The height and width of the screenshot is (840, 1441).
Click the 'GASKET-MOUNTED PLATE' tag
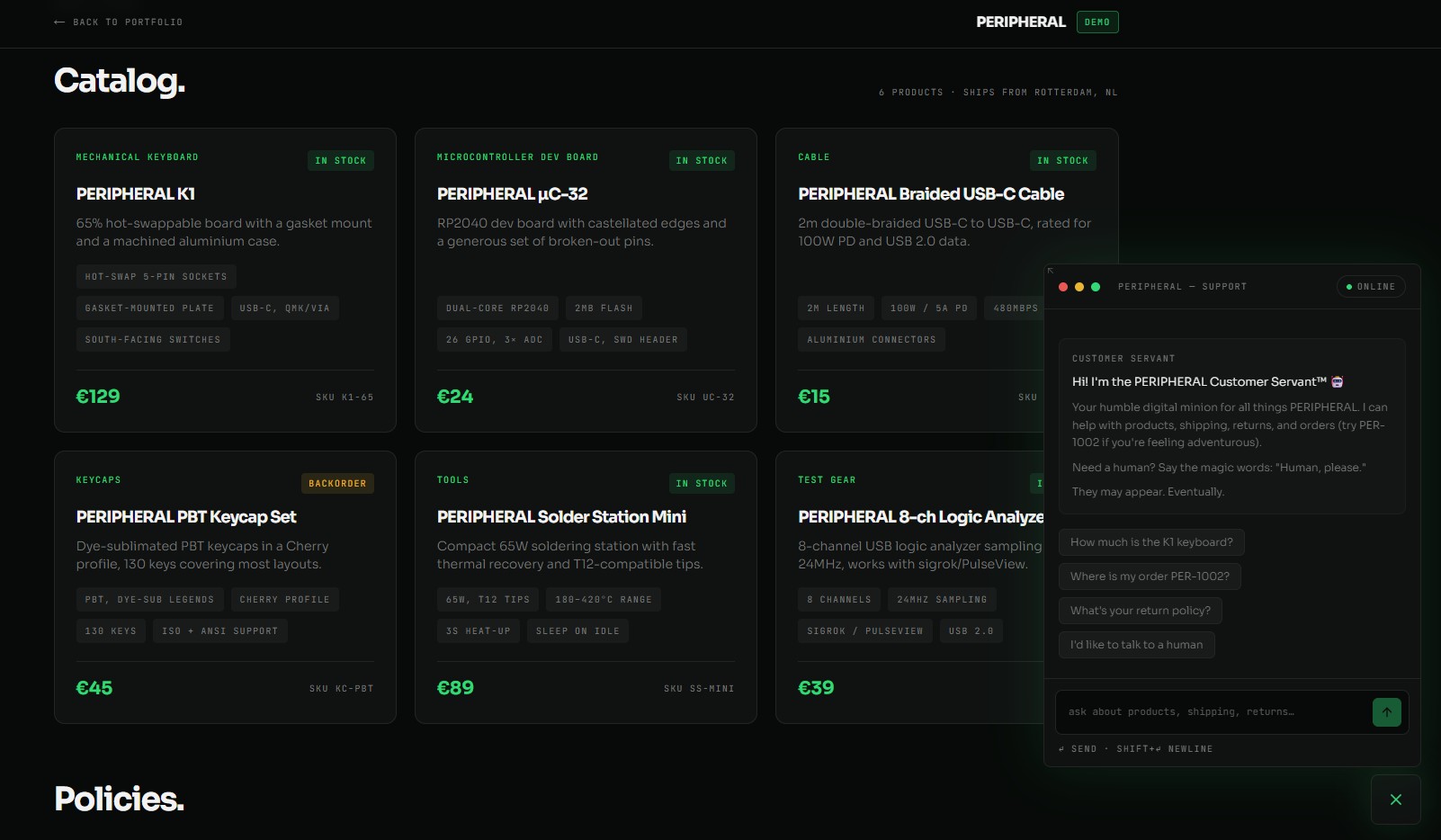(149, 308)
